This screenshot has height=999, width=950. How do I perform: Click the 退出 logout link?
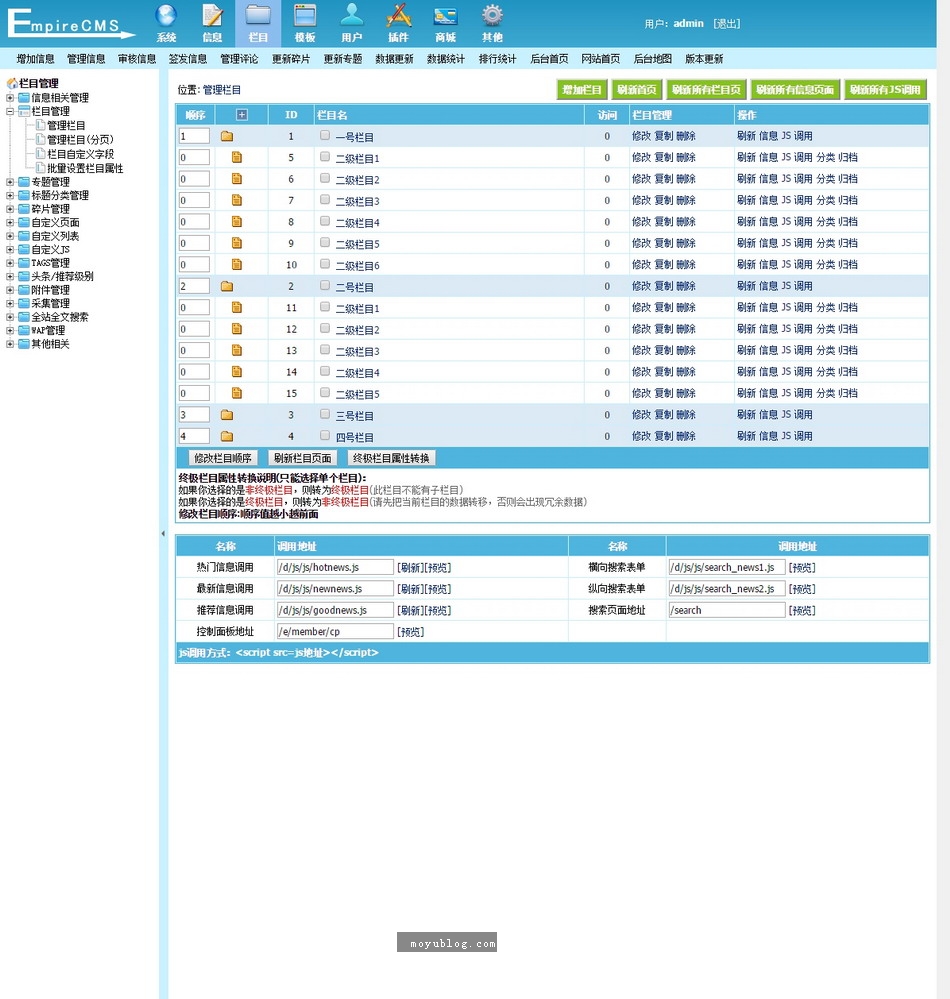coord(726,24)
